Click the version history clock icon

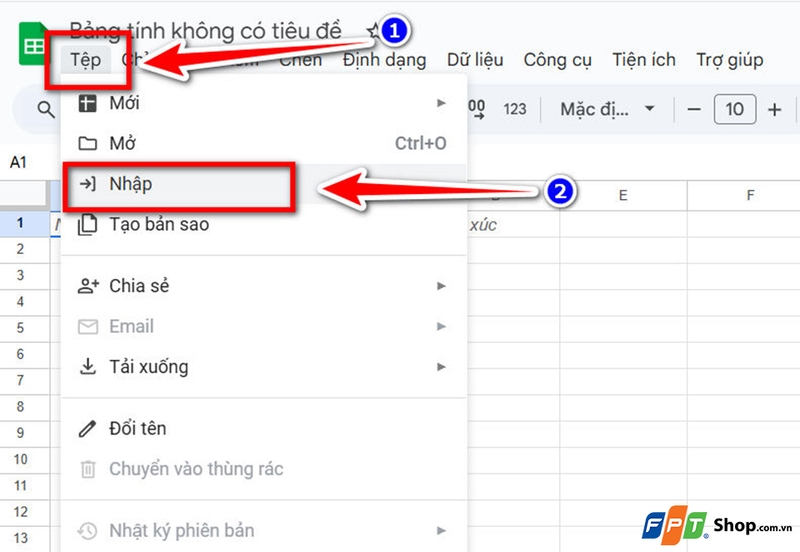coord(87,531)
